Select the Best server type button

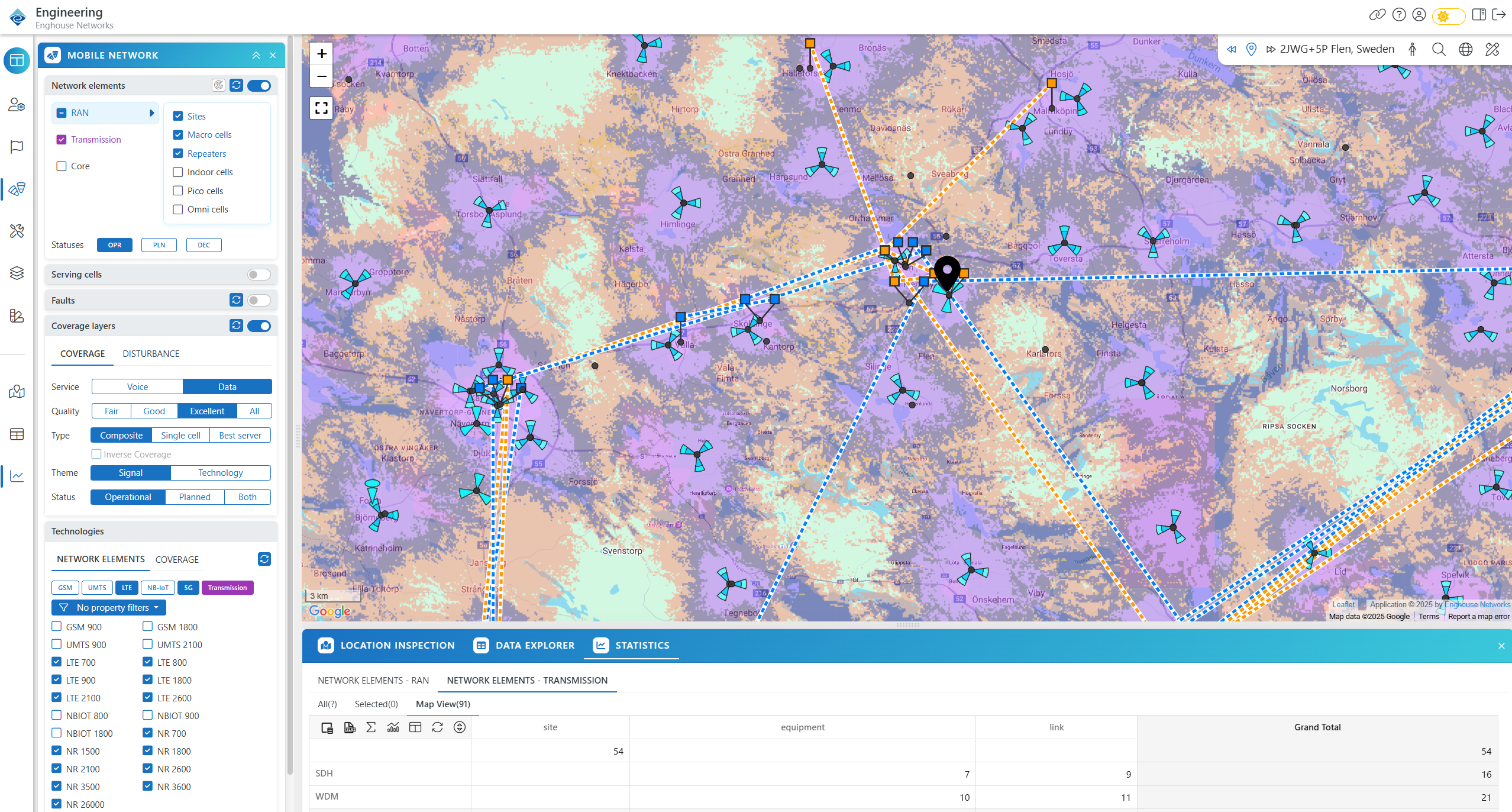click(240, 435)
